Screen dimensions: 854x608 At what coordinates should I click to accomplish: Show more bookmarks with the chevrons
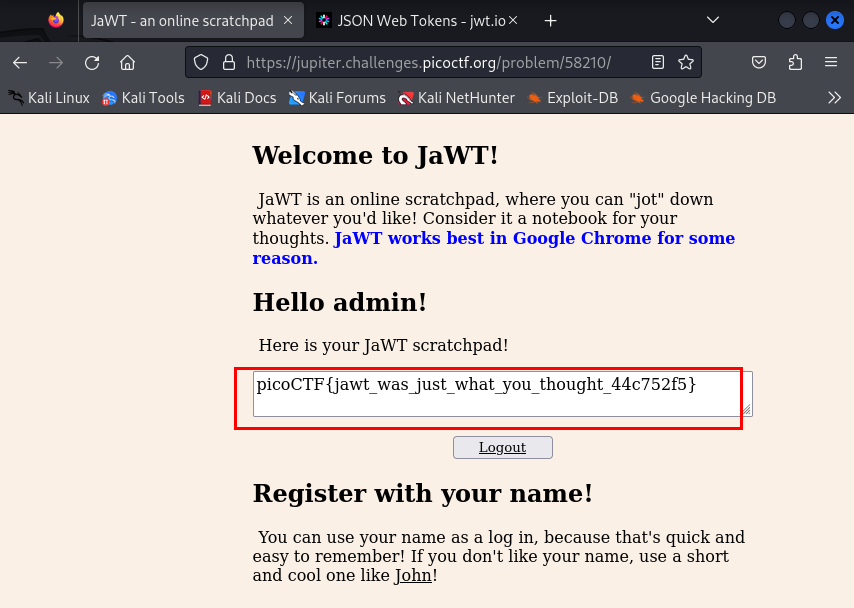point(834,98)
